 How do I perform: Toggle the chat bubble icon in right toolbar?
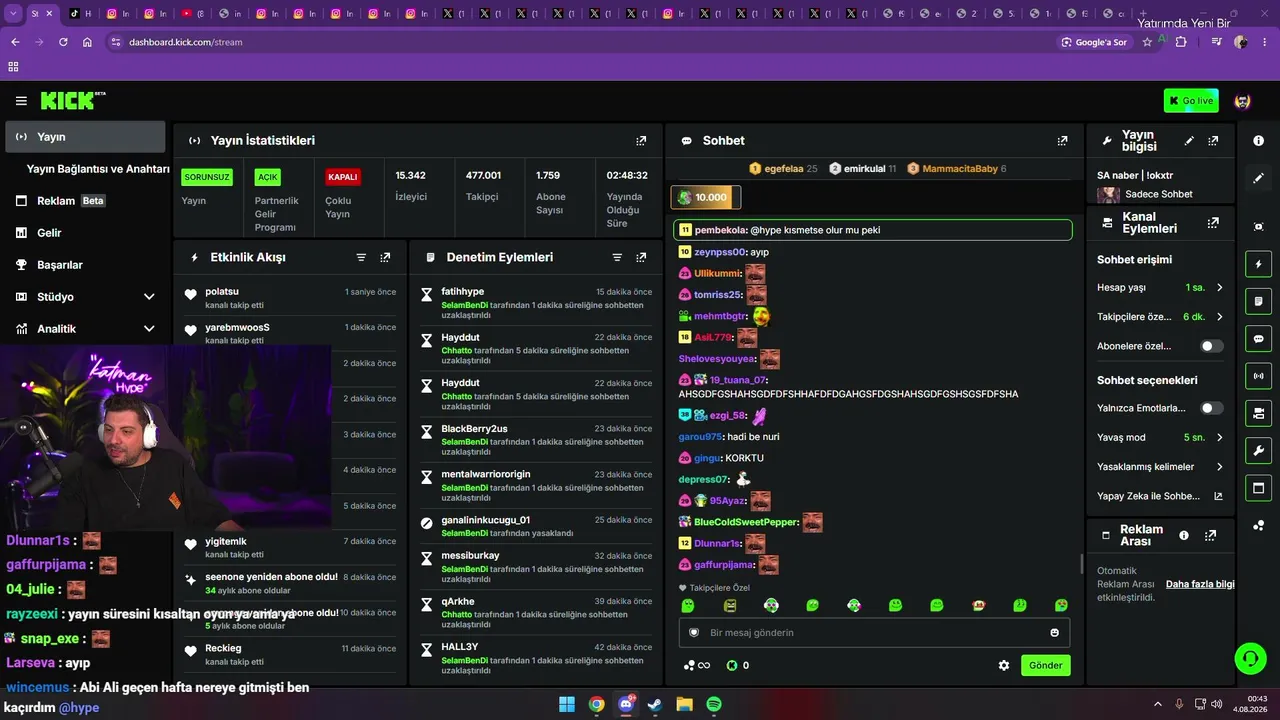point(1258,338)
